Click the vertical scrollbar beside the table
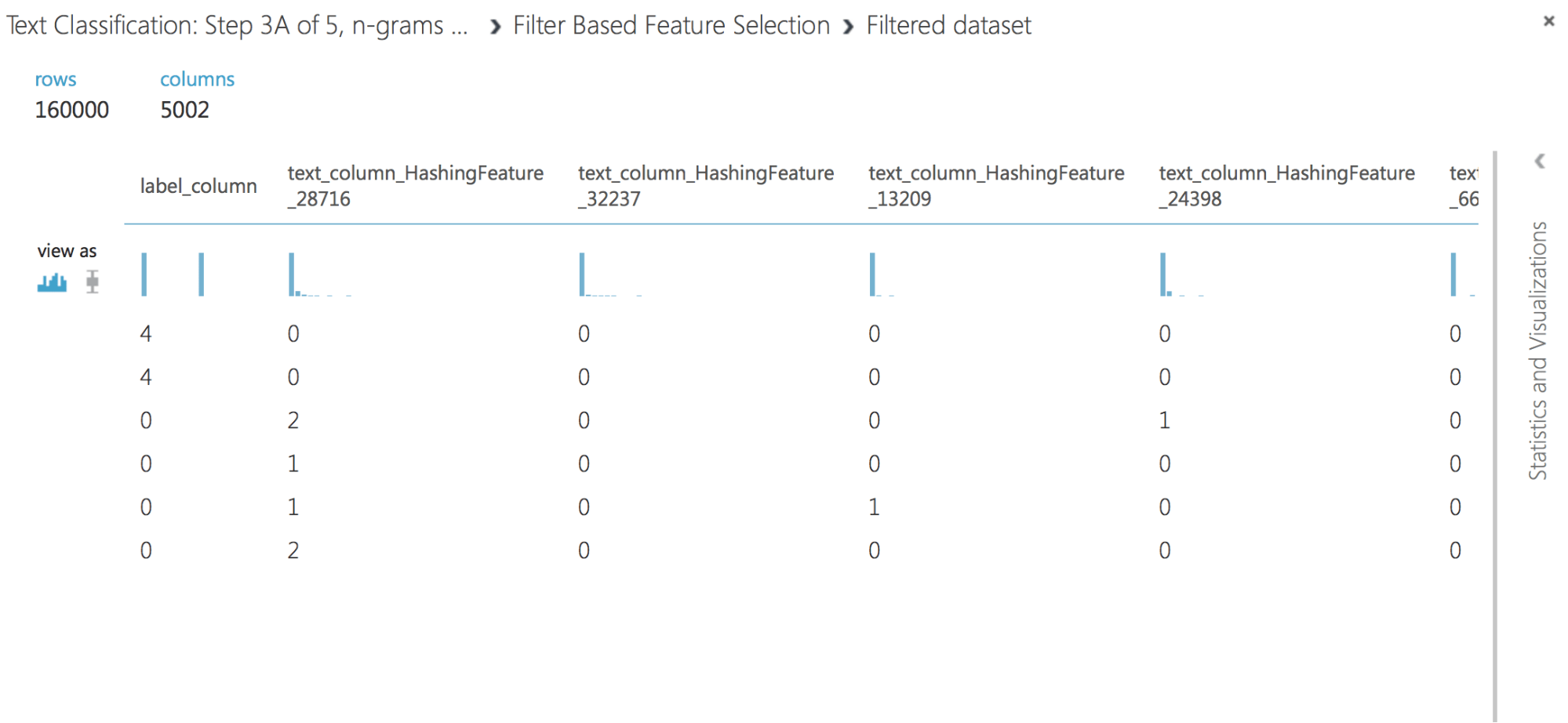This screenshot has width=1568, height=723. tap(1495, 436)
